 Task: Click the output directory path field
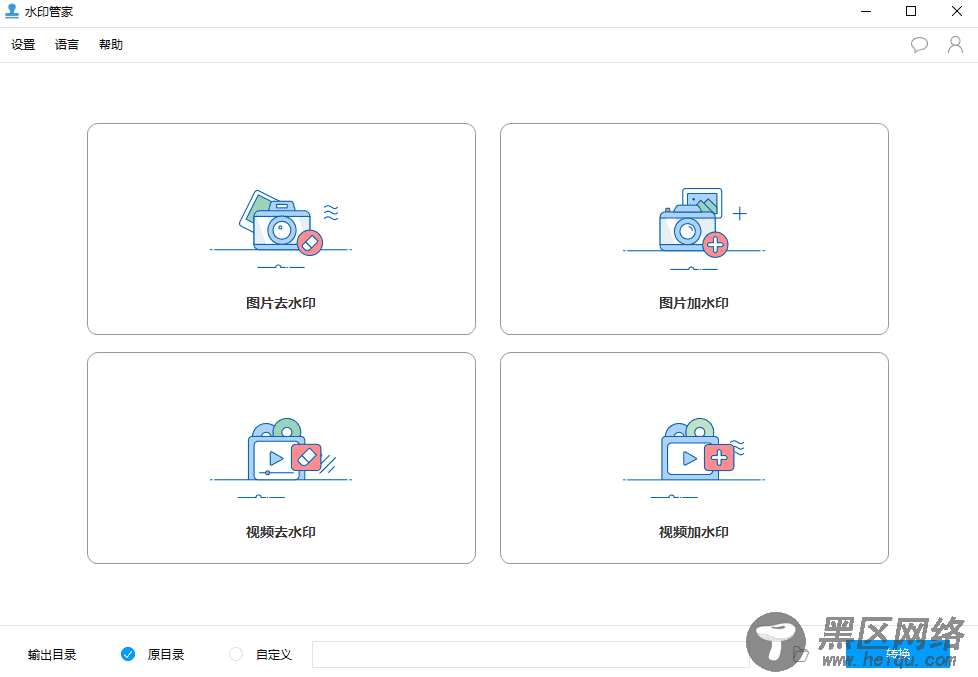click(530, 654)
